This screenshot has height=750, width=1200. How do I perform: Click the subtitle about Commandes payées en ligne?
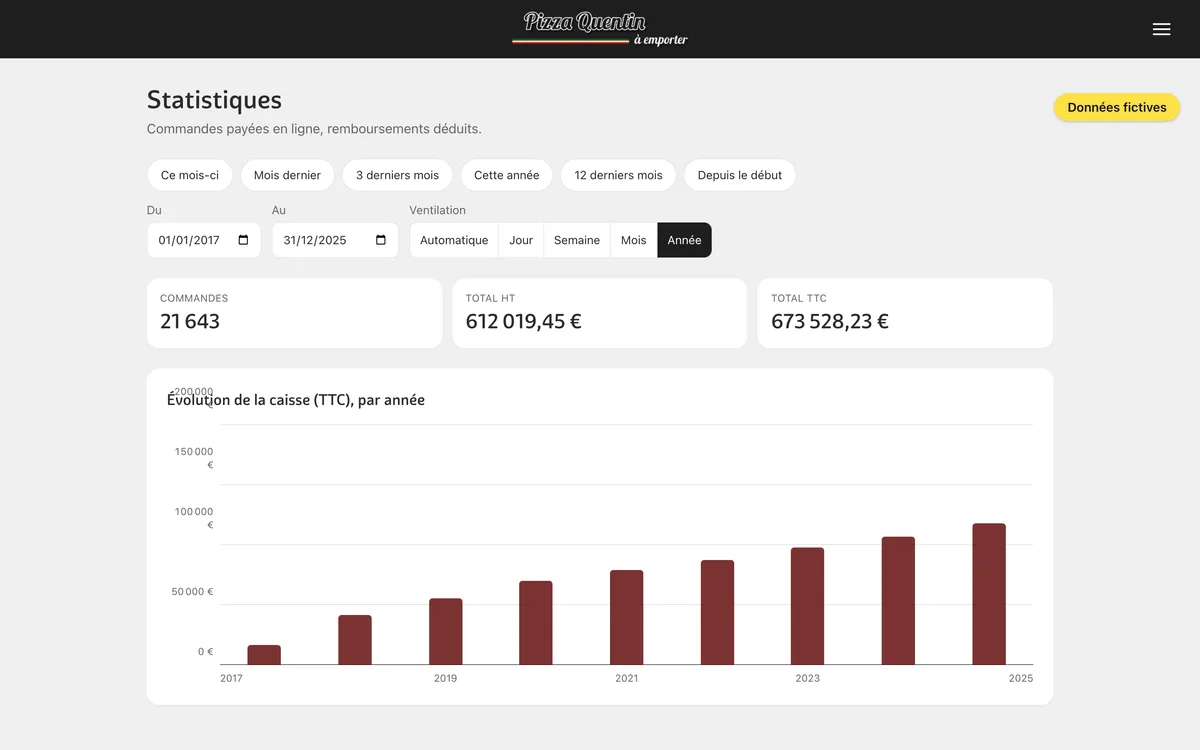(314, 129)
